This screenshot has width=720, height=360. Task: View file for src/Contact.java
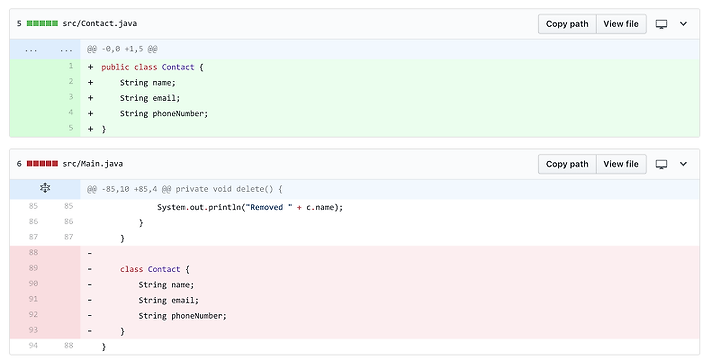621,24
